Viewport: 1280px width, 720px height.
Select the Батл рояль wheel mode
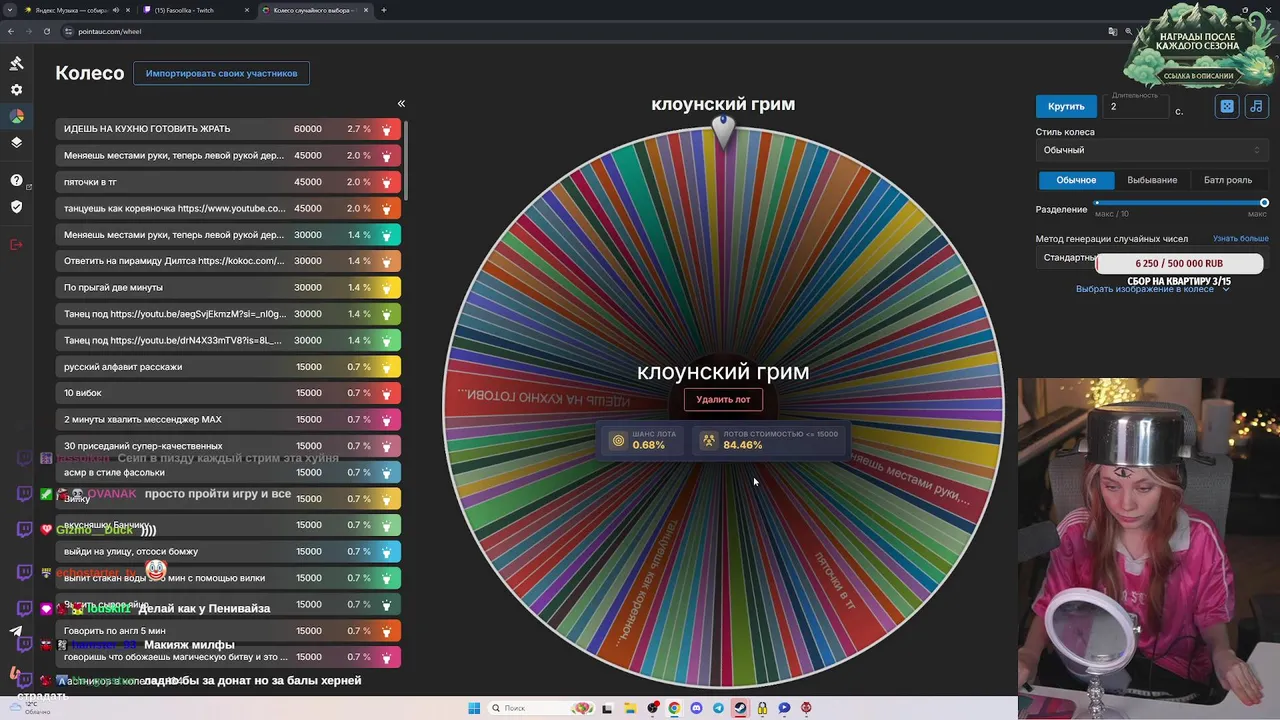click(x=1228, y=180)
